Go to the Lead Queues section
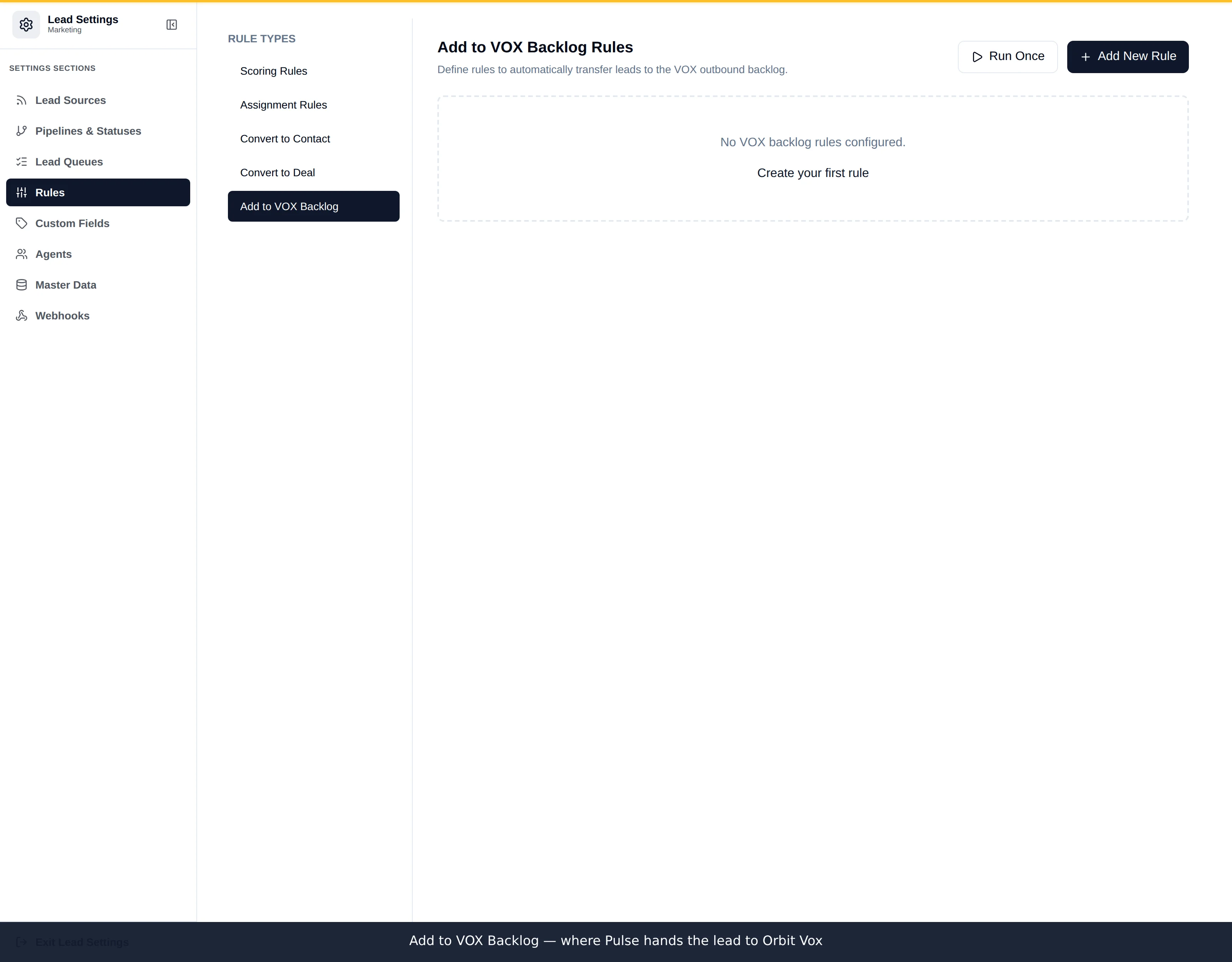 point(98,162)
